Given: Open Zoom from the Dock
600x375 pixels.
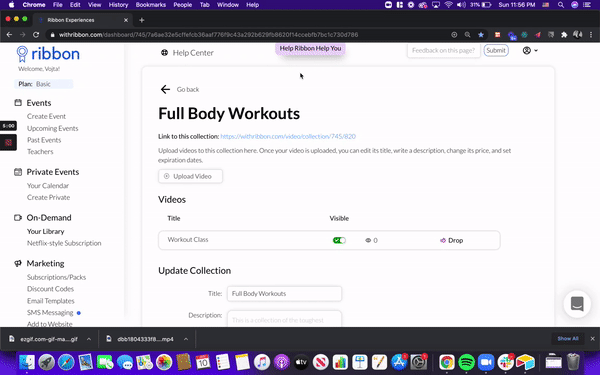Looking at the screenshot, I should (486, 362).
